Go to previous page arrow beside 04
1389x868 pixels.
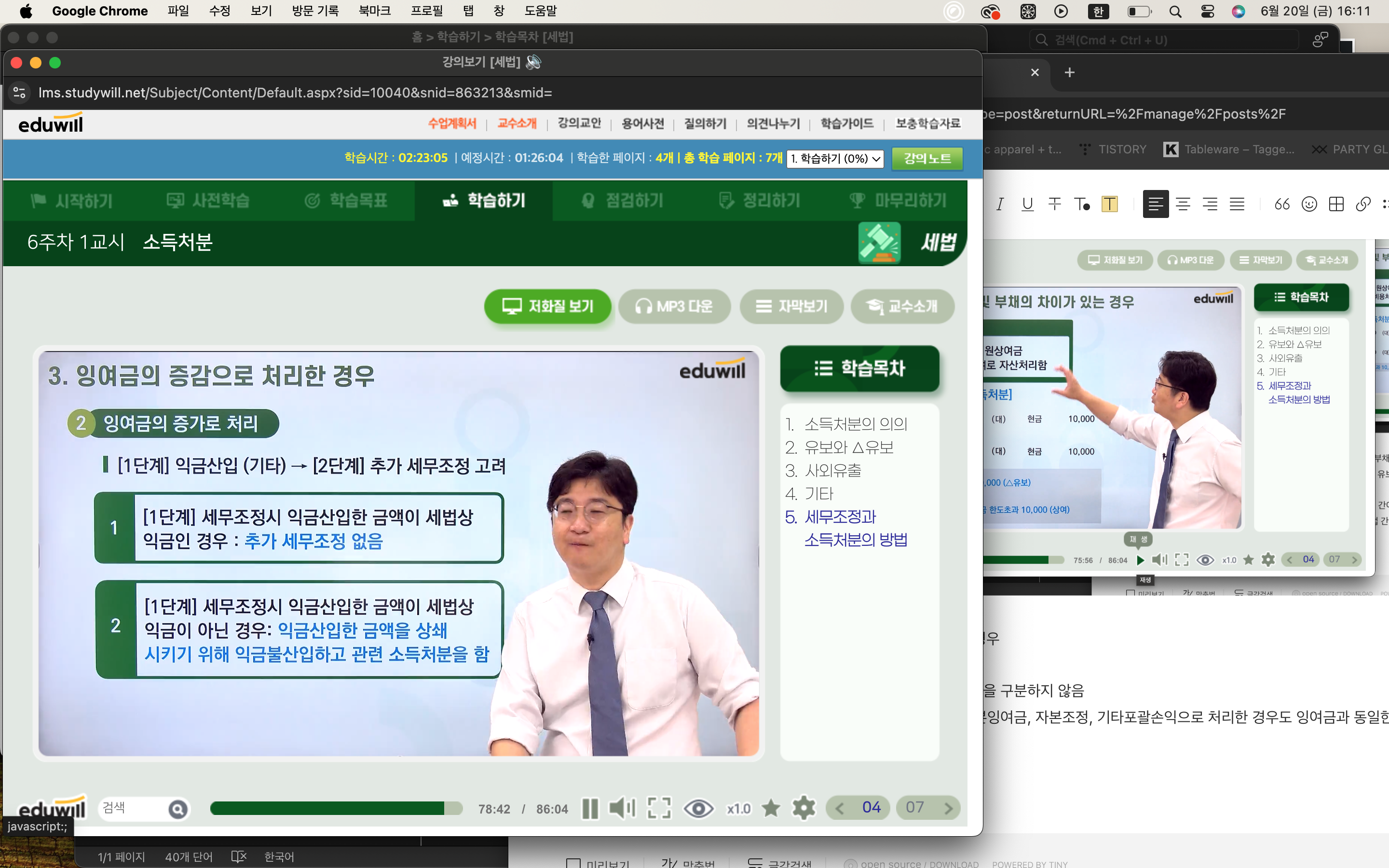[840, 808]
